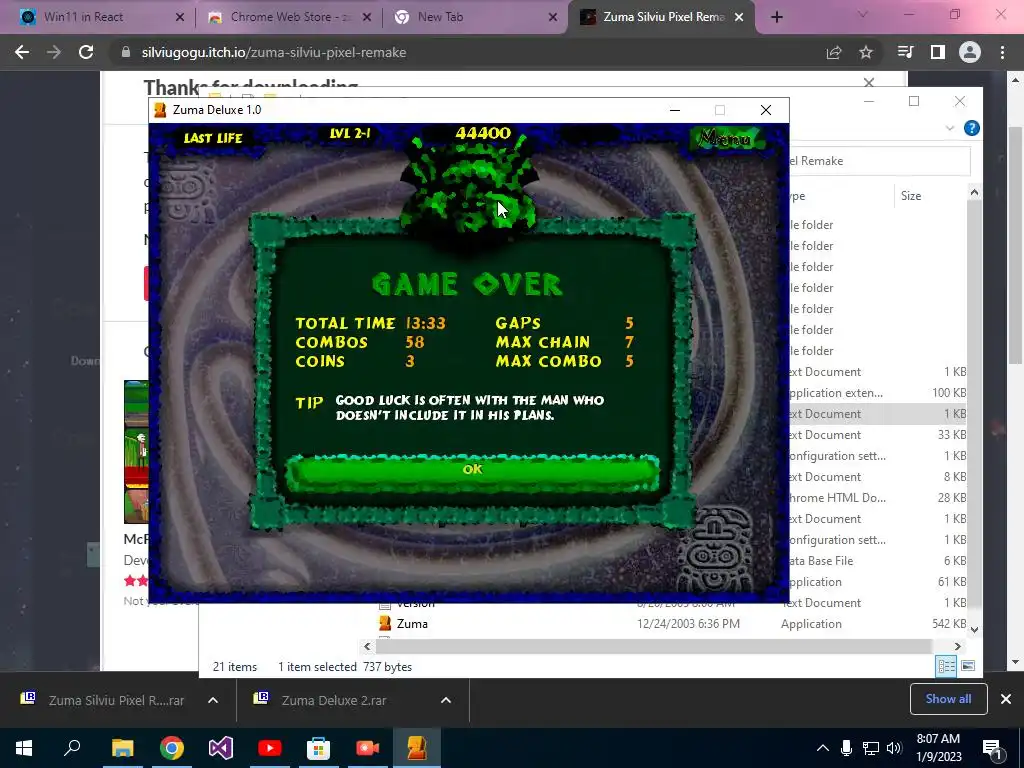Share this page via the share icon
1024x768 pixels.
click(x=834, y=52)
